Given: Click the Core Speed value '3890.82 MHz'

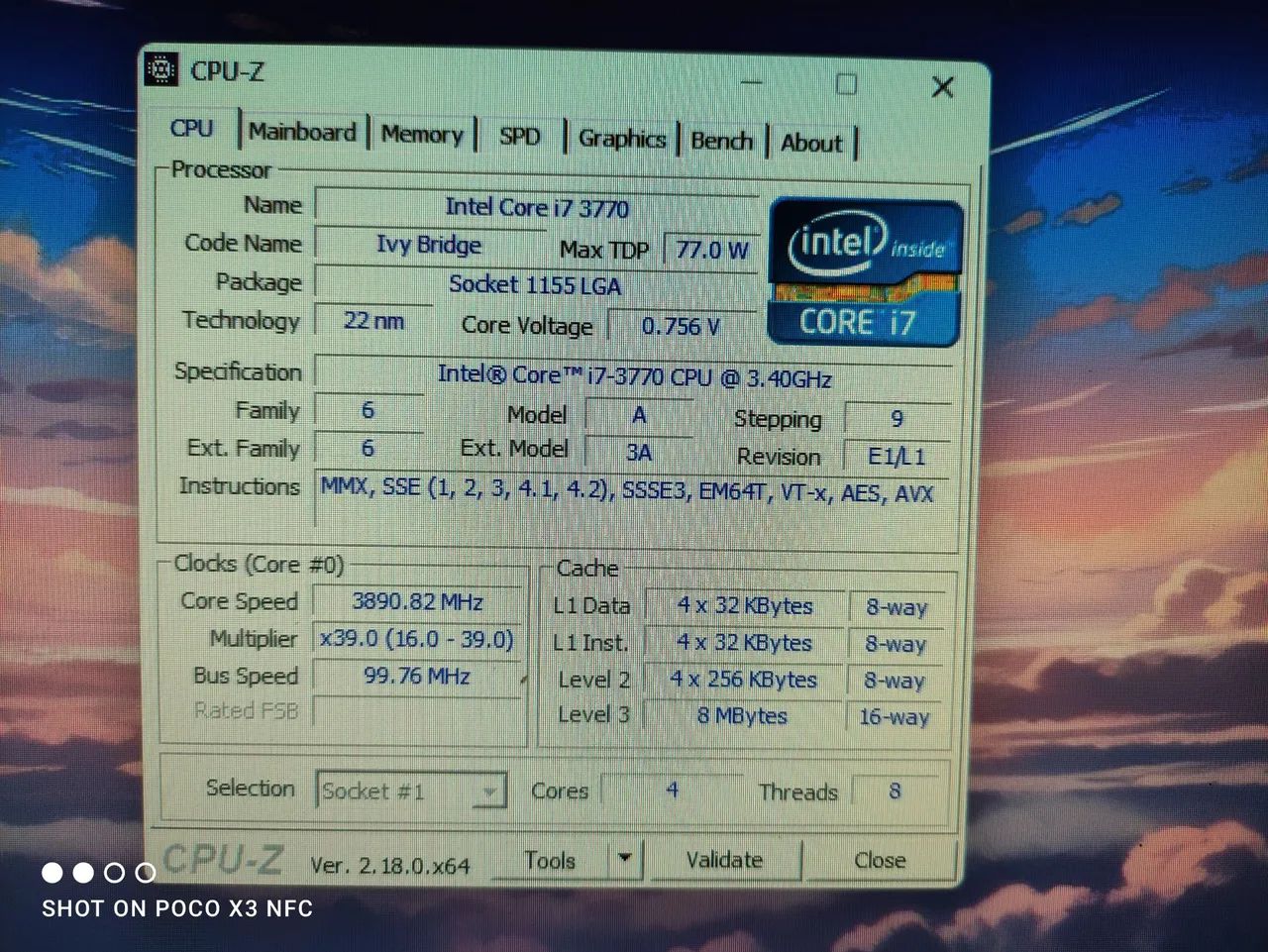Looking at the screenshot, I should [417, 602].
